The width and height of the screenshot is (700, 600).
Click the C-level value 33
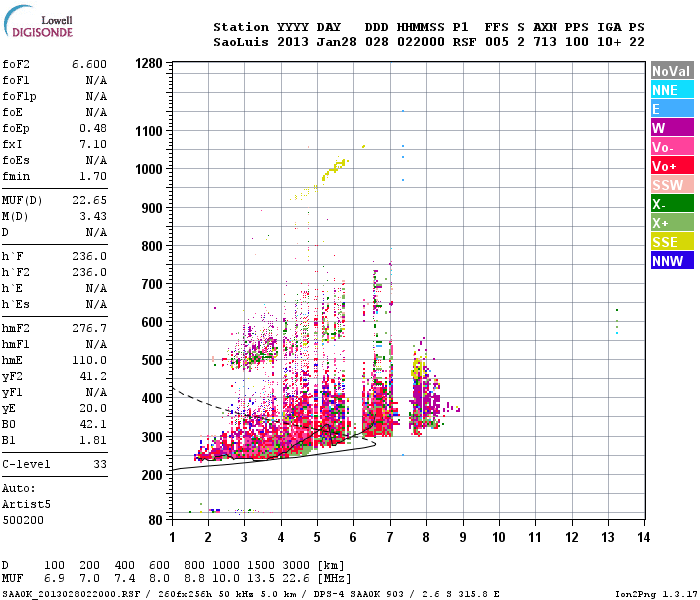tap(100, 464)
